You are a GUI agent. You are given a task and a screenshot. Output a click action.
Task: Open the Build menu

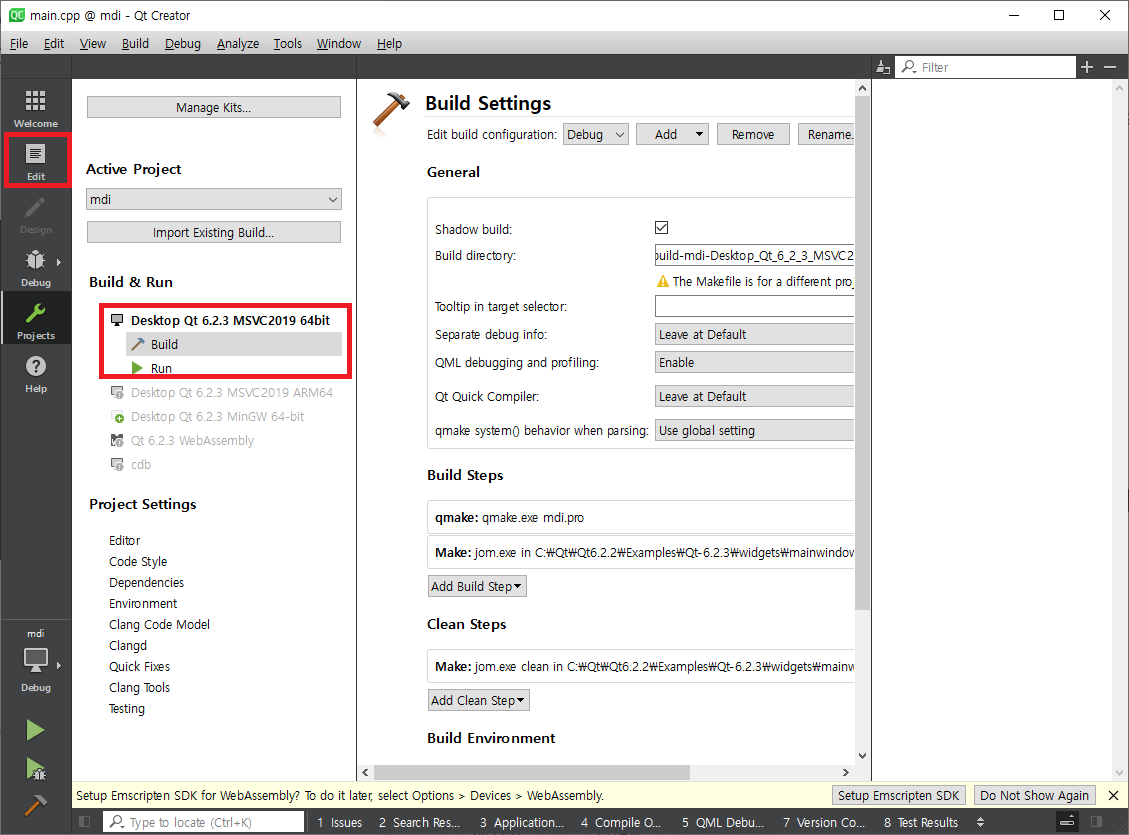coord(135,43)
